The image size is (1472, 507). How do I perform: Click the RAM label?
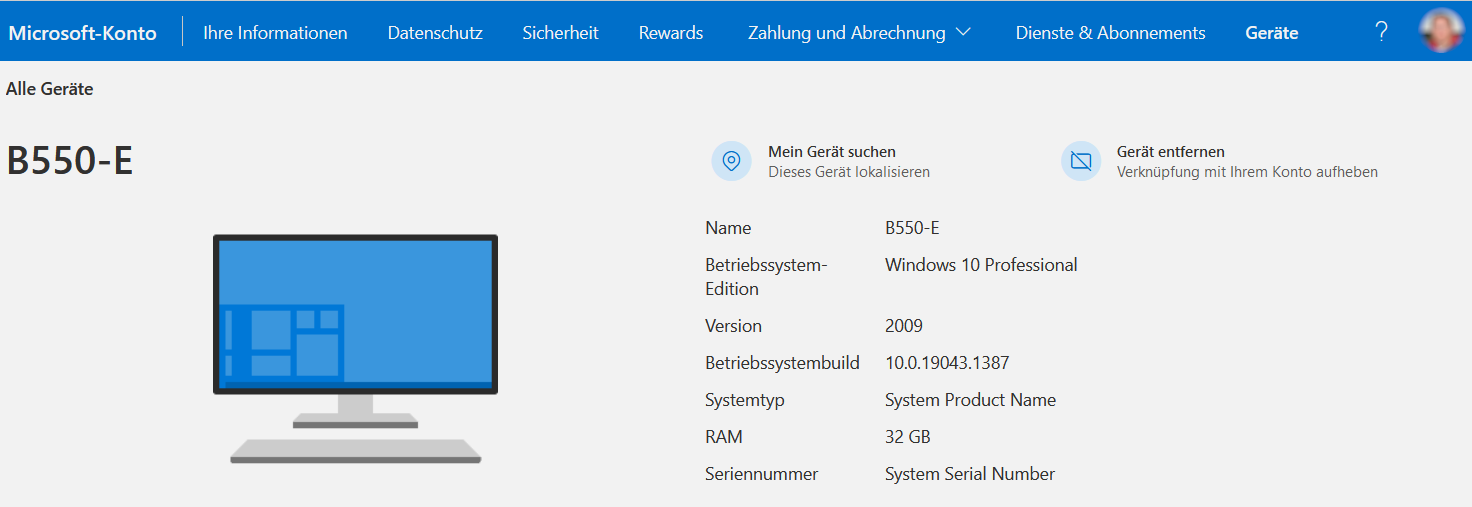[724, 437]
